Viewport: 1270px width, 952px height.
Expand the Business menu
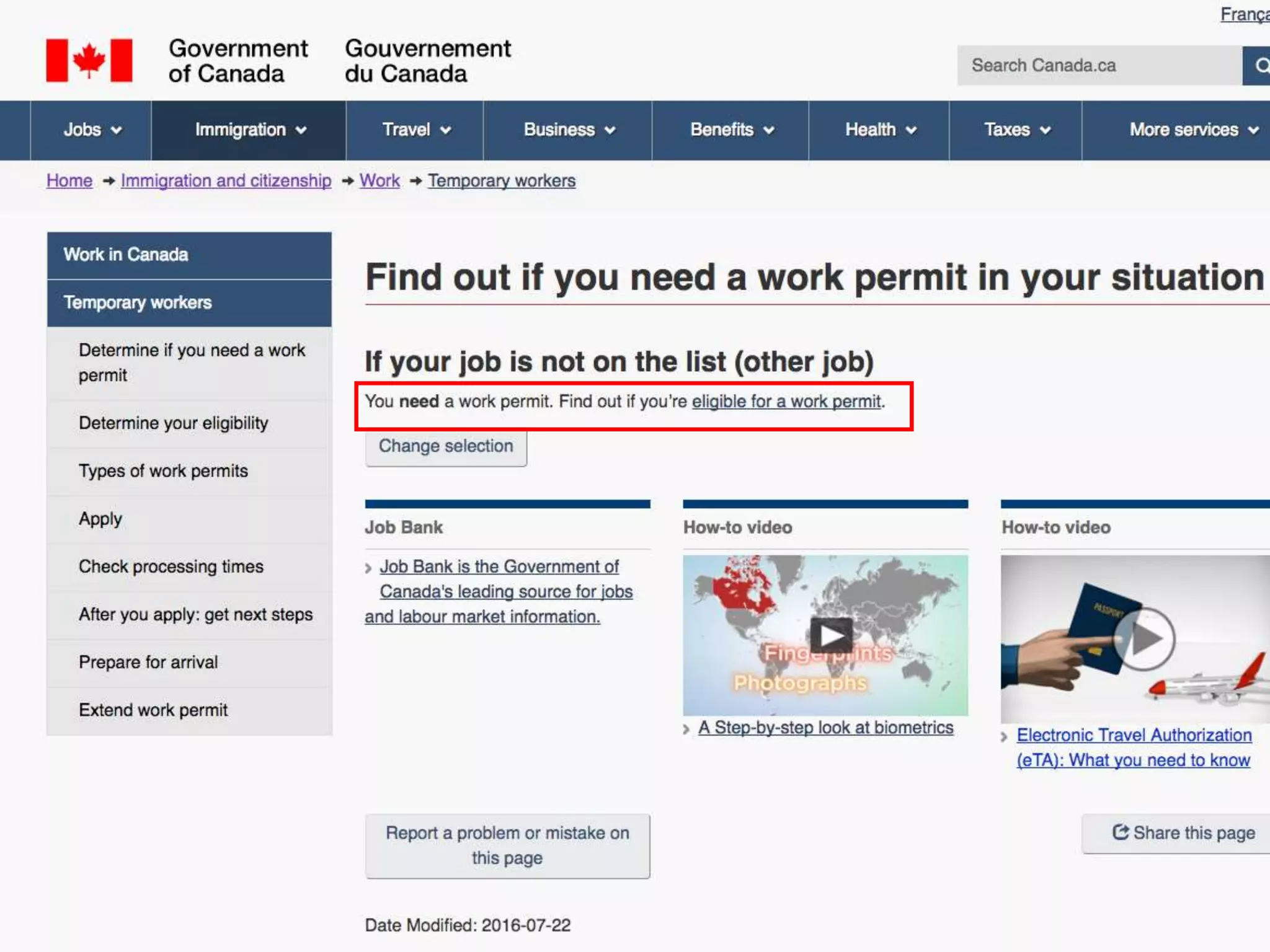[569, 130]
